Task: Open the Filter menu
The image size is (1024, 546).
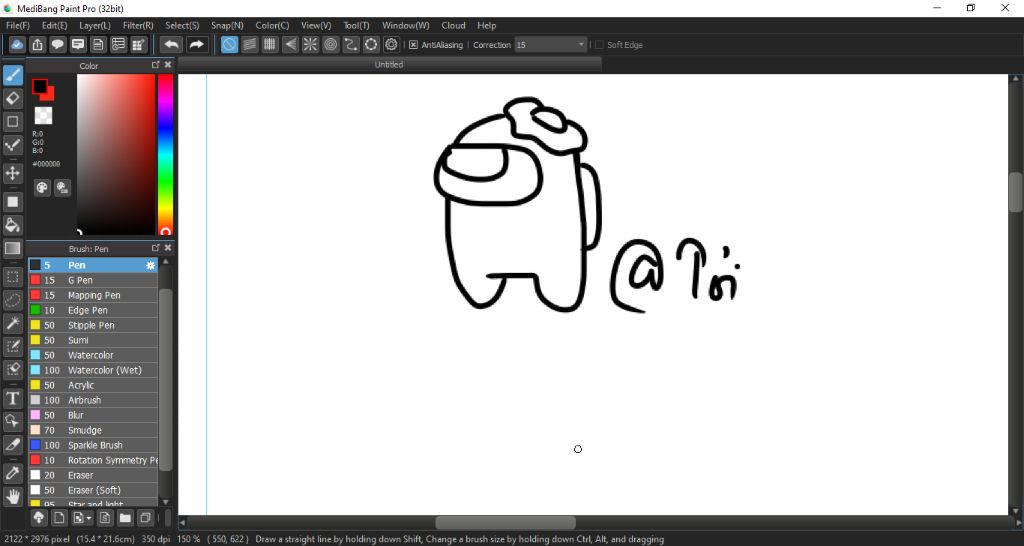Action: pyautogui.click(x=138, y=25)
